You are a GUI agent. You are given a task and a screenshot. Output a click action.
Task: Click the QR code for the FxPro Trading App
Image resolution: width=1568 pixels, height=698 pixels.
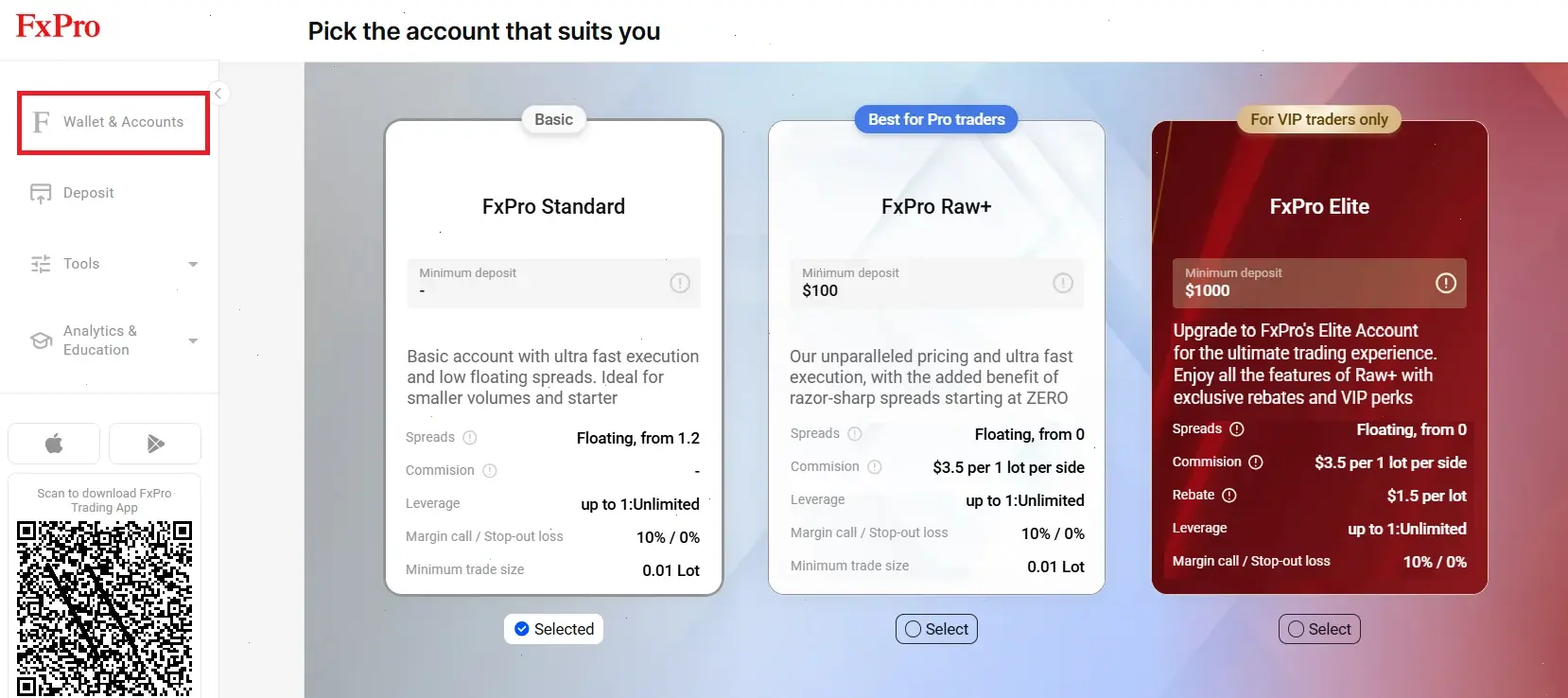pos(104,605)
